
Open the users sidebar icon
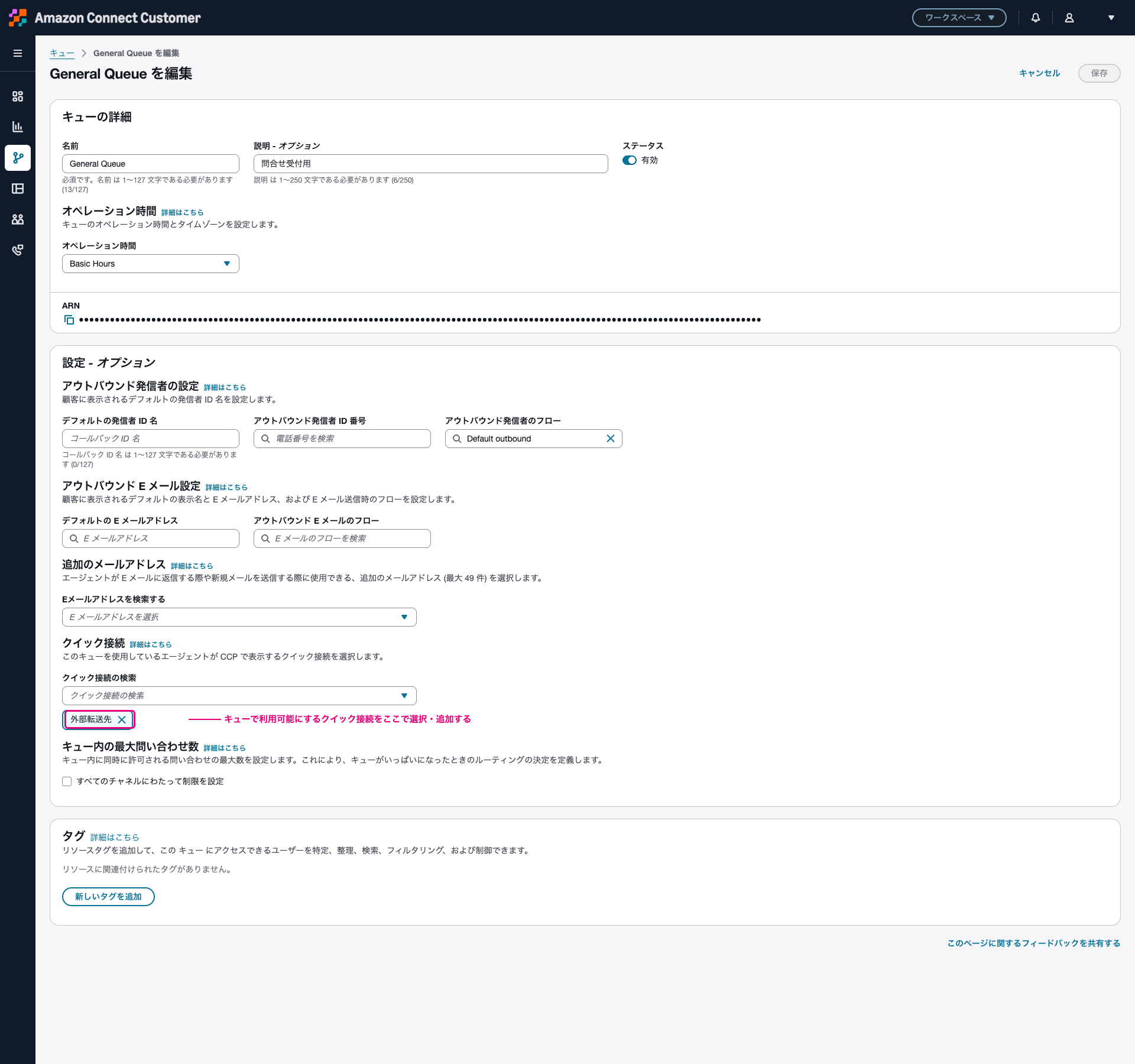click(x=18, y=219)
